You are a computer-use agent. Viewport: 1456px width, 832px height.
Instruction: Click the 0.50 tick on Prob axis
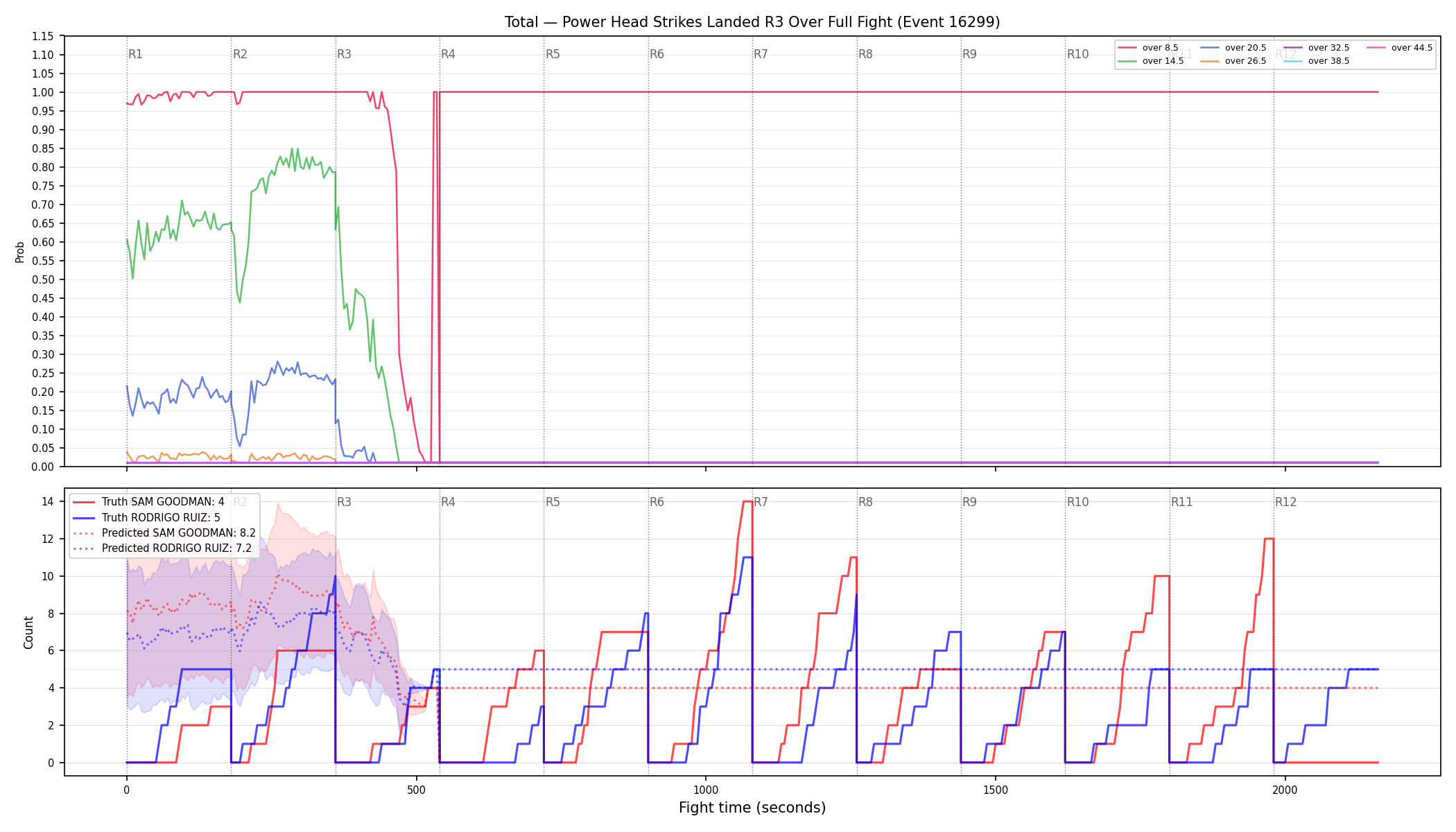tap(42, 279)
